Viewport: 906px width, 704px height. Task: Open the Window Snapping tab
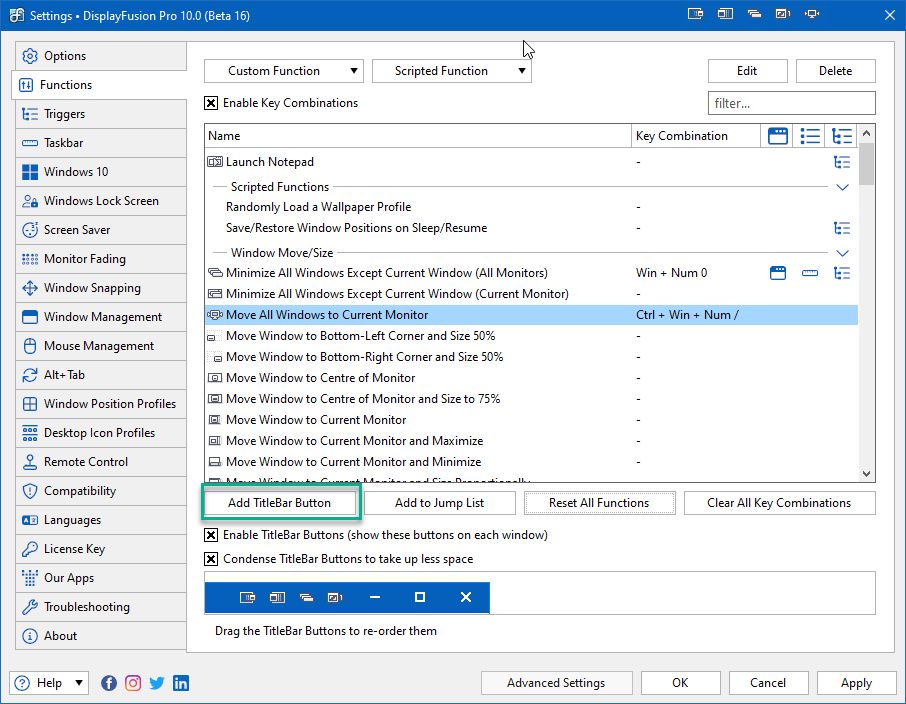point(101,288)
